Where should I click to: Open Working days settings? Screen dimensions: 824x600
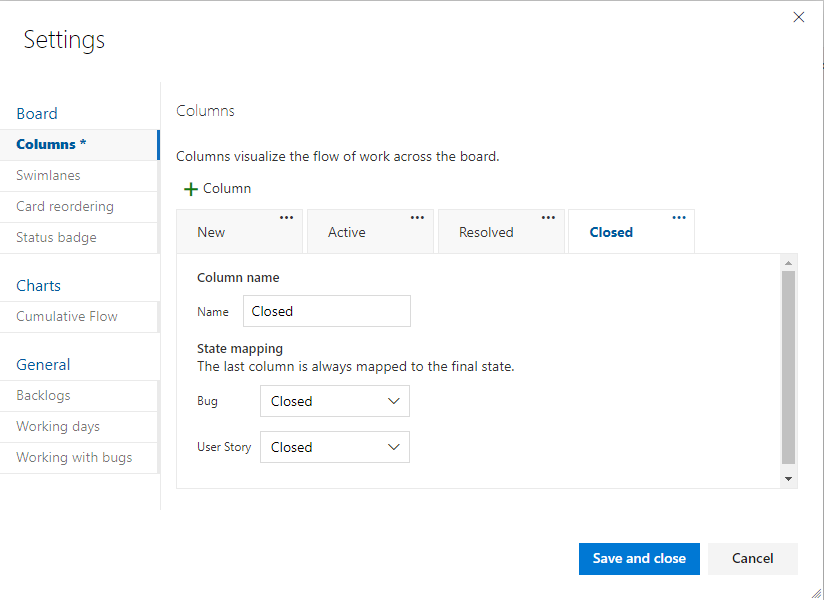(79, 427)
